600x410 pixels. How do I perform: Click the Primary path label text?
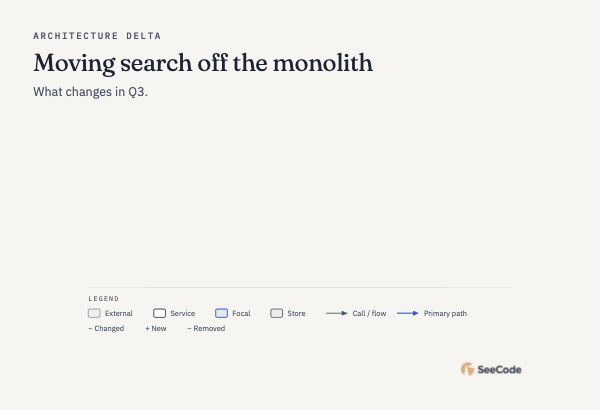click(x=445, y=313)
